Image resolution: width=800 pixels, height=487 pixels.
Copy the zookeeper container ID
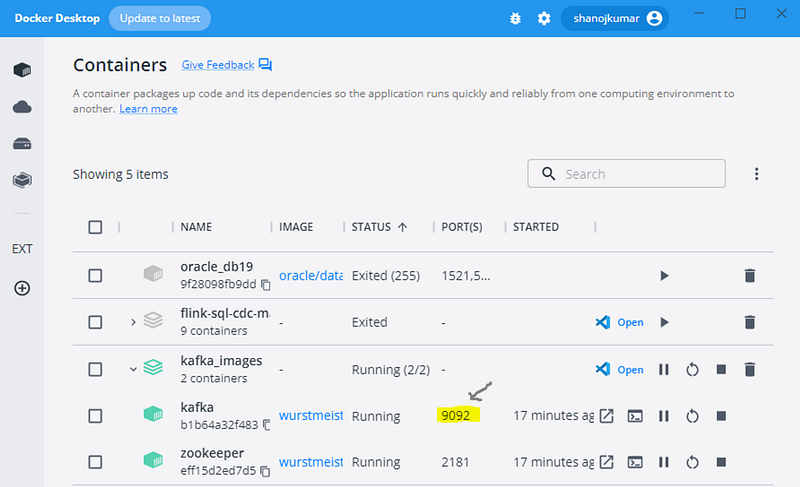tap(265, 471)
